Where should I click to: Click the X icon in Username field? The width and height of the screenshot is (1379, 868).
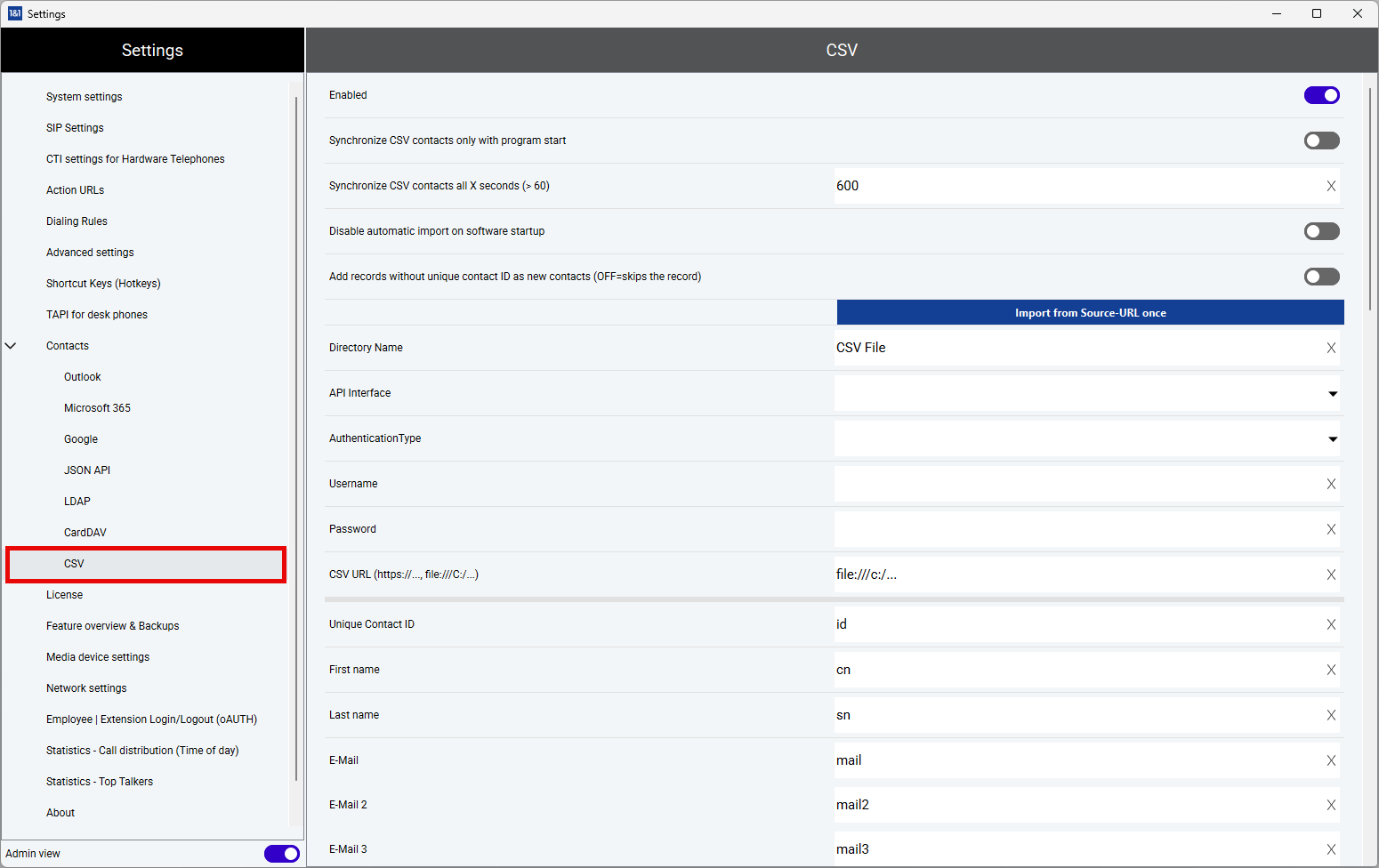1331,484
